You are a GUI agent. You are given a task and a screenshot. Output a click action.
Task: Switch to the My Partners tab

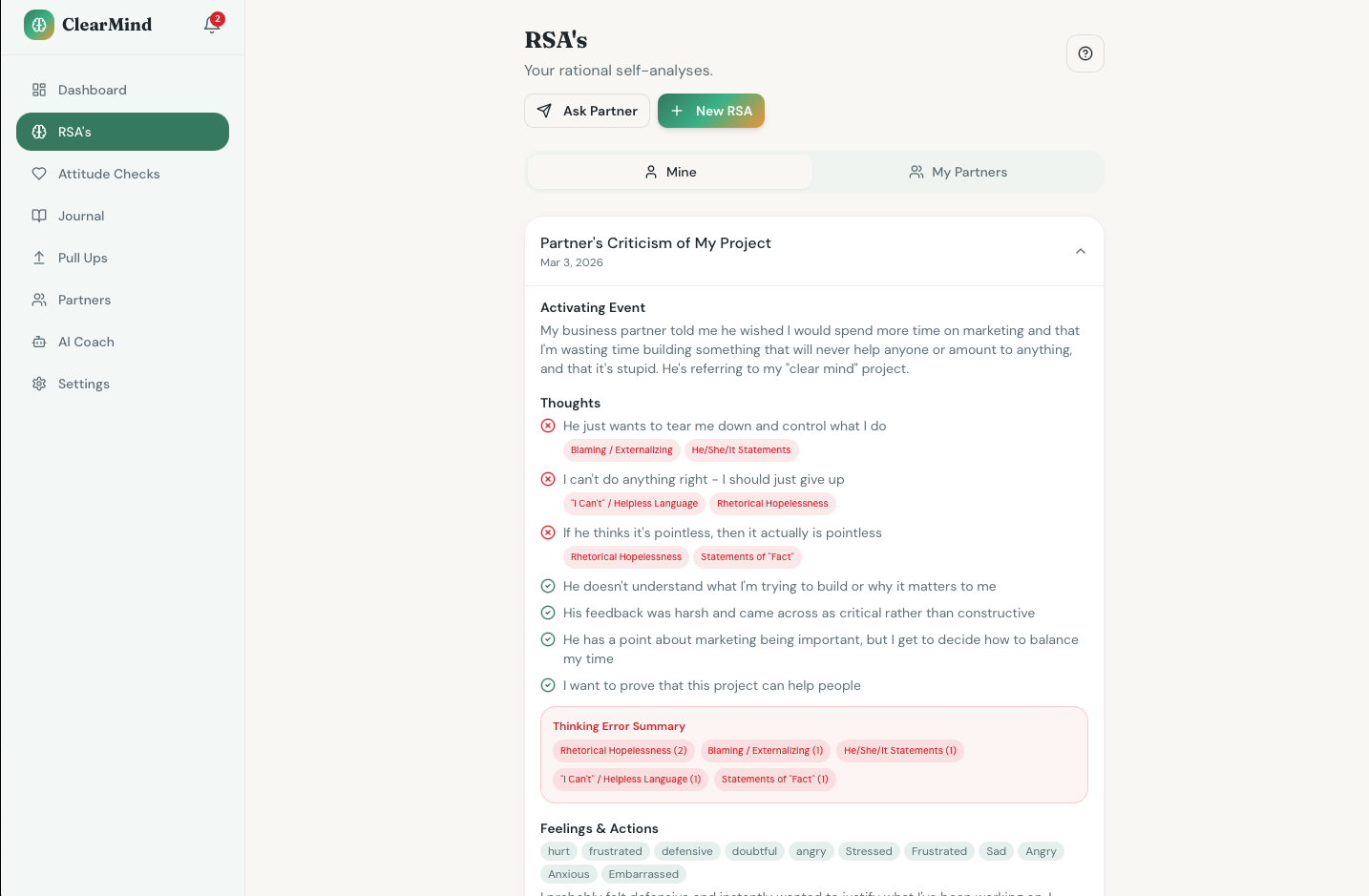point(958,172)
